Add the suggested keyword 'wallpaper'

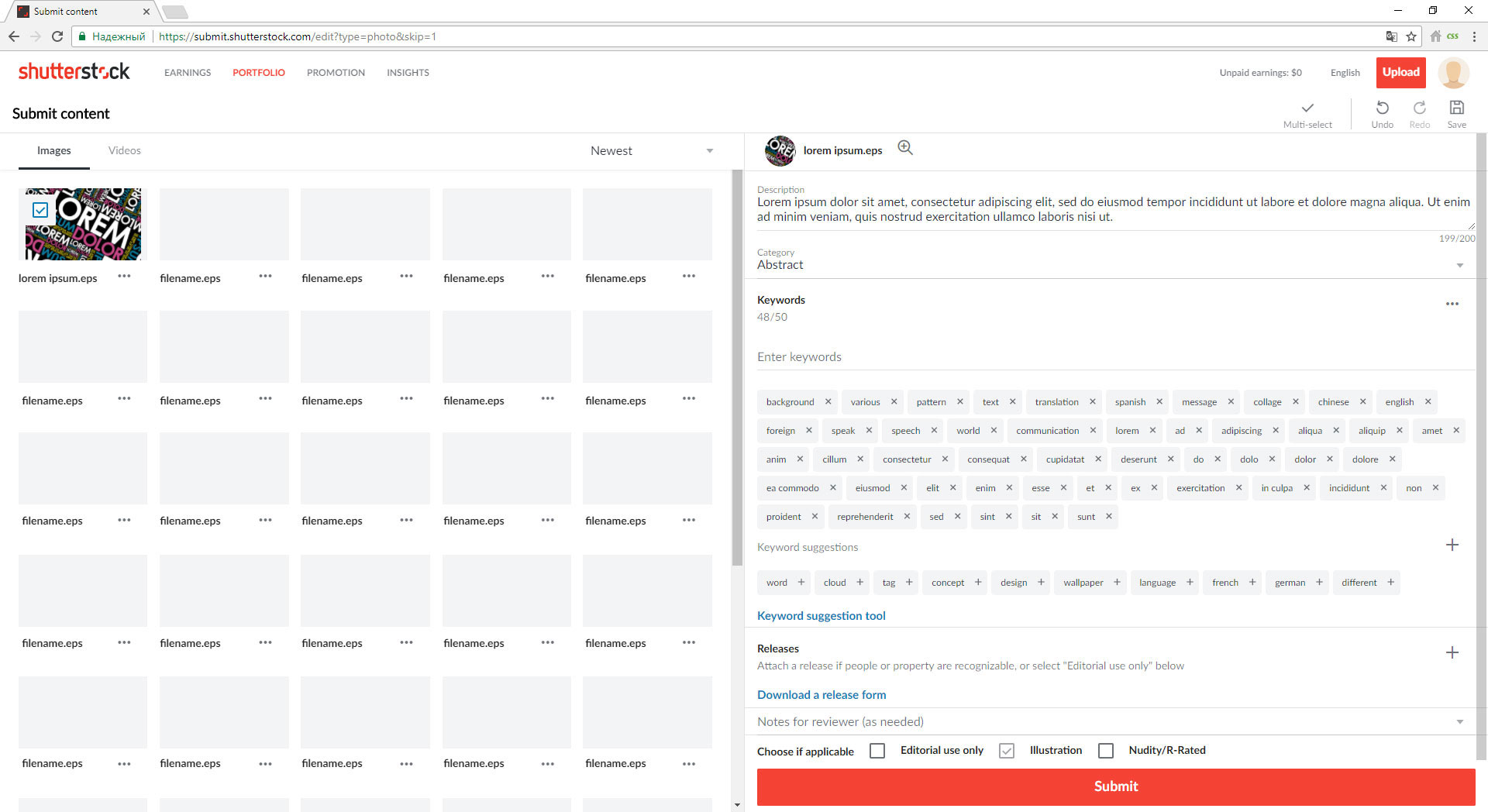pos(1117,582)
